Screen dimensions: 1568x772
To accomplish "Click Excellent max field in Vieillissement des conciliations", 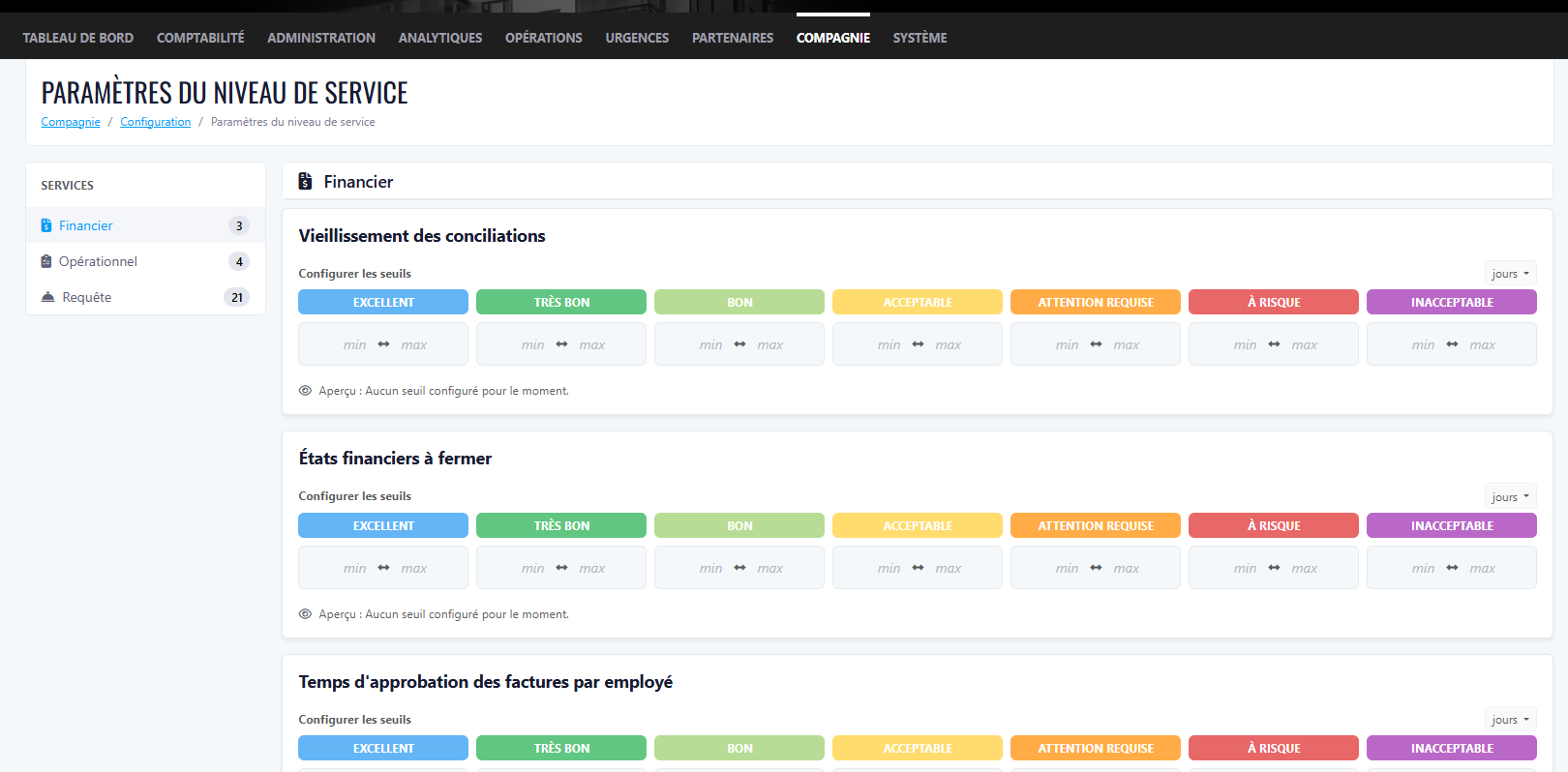I will point(414,344).
